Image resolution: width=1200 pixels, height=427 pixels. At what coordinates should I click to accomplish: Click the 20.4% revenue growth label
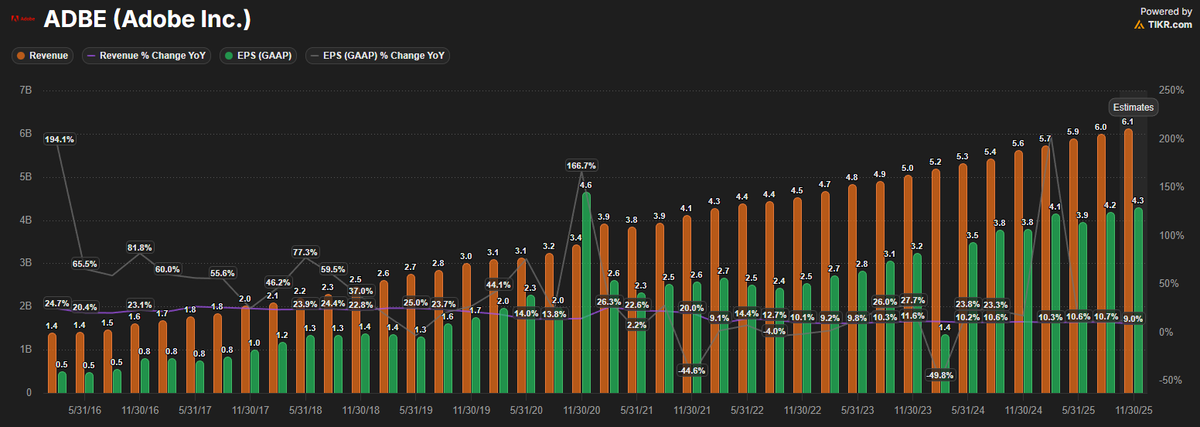point(85,307)
